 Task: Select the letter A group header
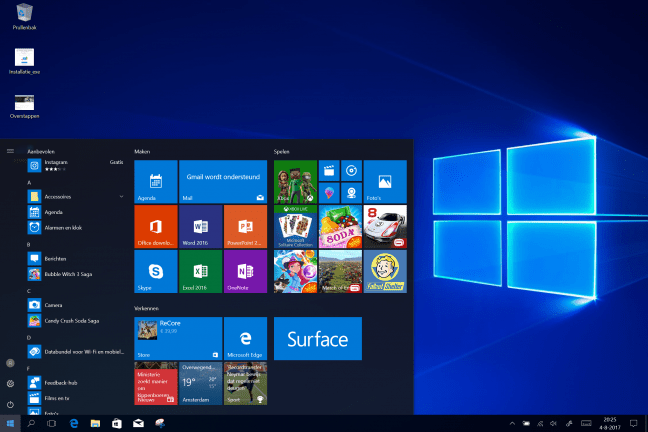[x=29, y=182]
